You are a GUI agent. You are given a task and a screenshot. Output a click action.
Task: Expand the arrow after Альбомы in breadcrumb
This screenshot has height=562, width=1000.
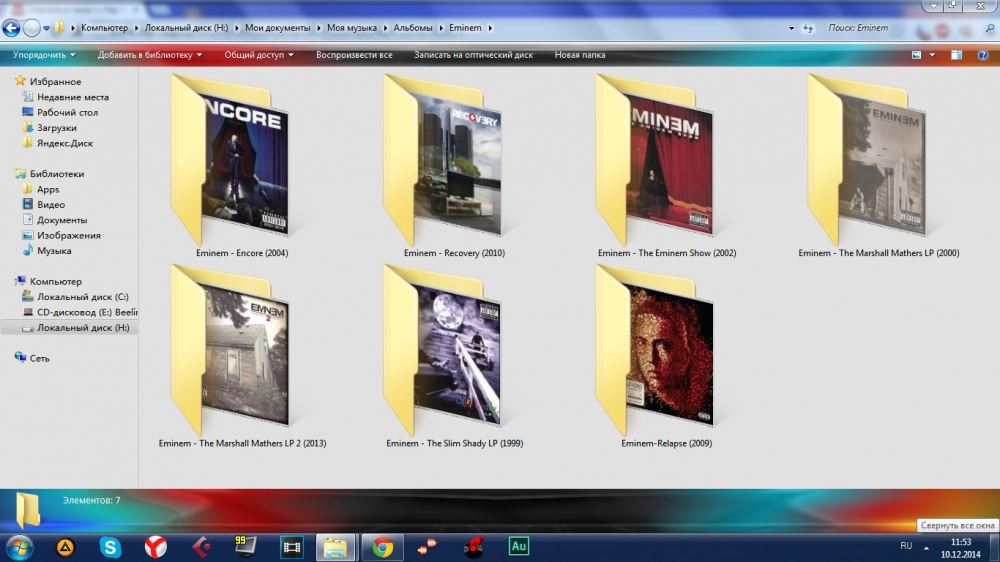tap(441, 28)
